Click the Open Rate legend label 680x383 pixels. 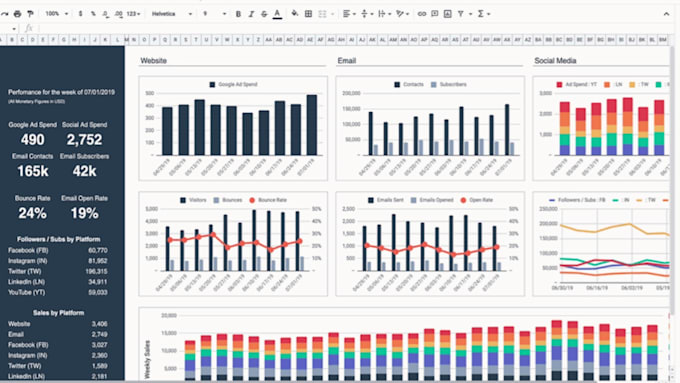pyautogui.click(x=481, y=200)
